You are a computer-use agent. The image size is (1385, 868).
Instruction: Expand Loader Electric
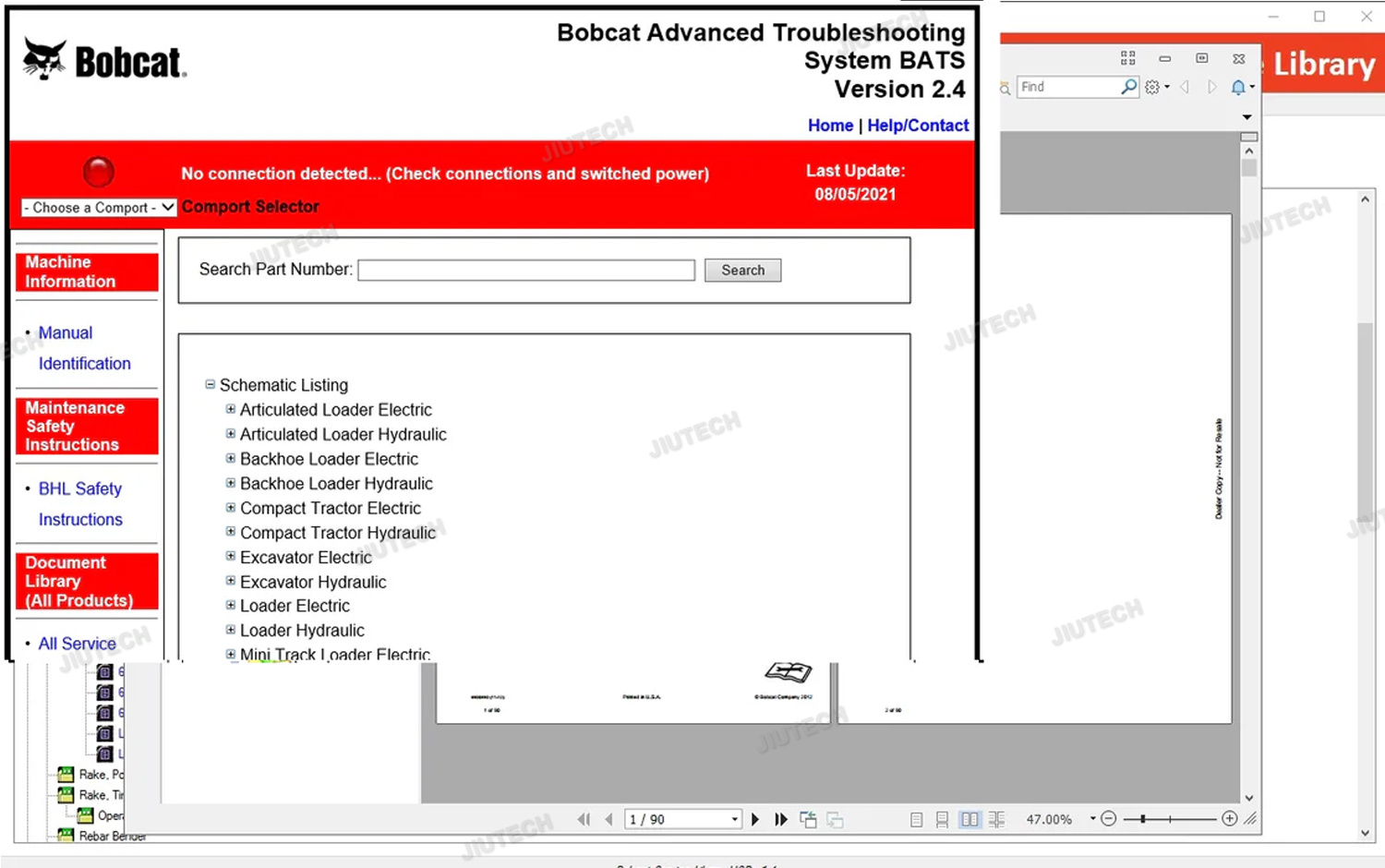click(x=231, y=605)
